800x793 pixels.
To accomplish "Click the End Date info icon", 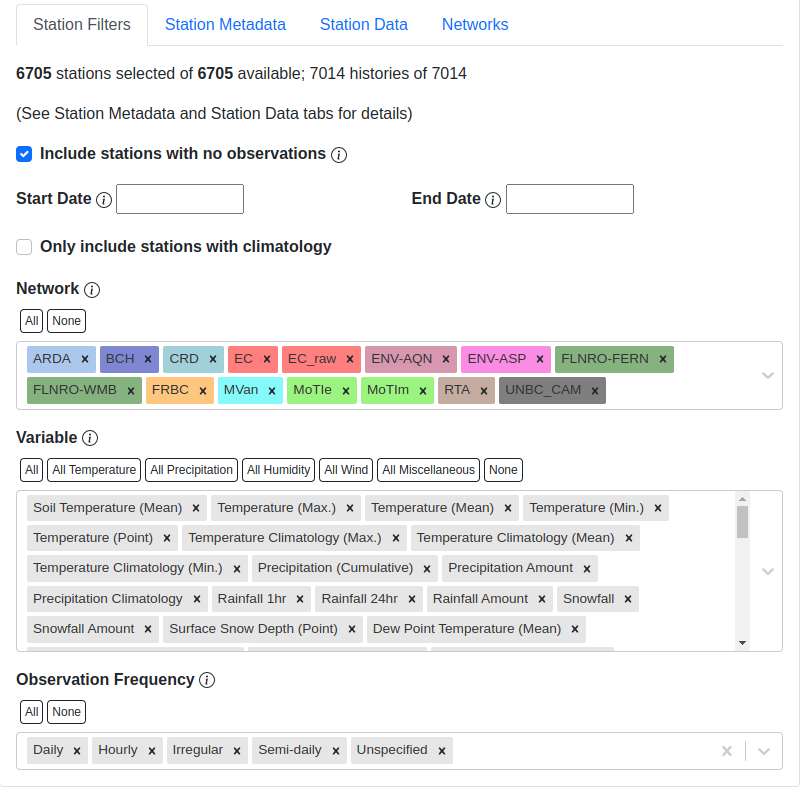I will (493, 199).
